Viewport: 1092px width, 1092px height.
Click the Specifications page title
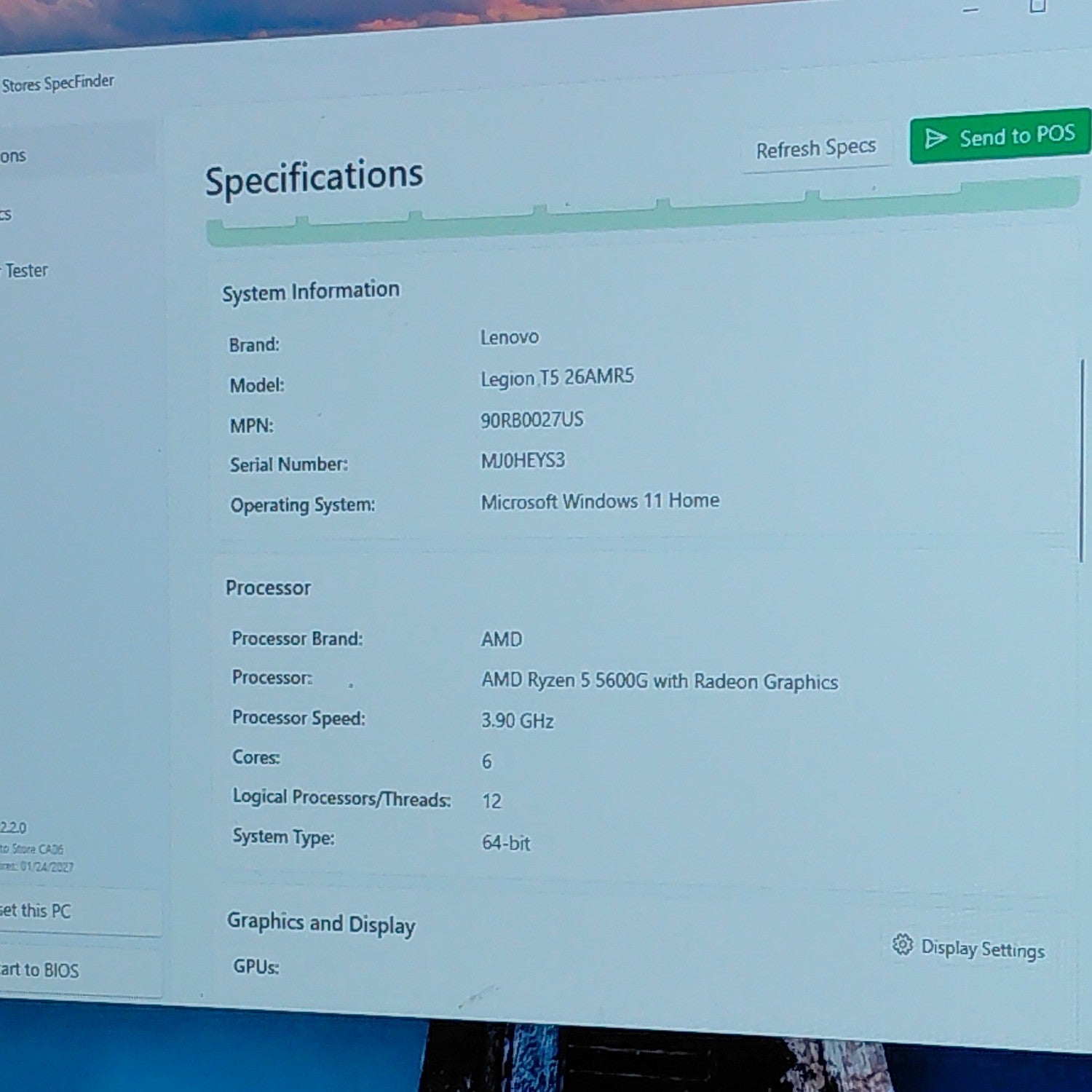coord(314,177)
